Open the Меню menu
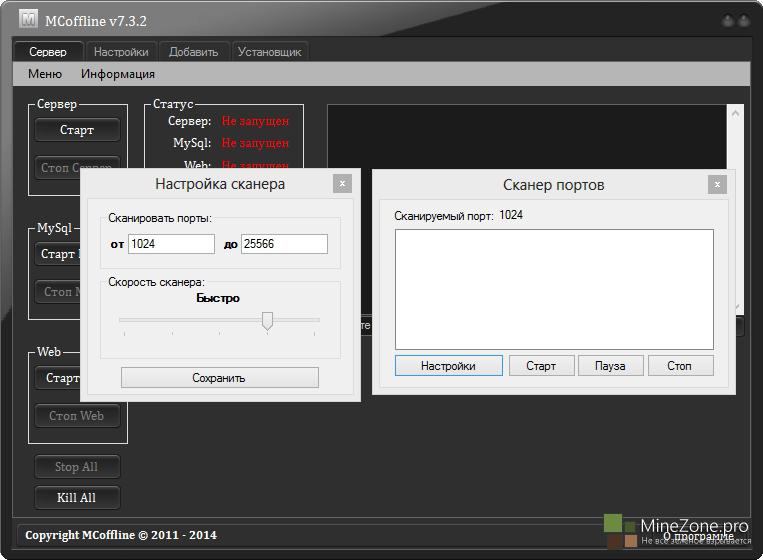The height and width of the screenshot is (560, 763). (45, 74)
